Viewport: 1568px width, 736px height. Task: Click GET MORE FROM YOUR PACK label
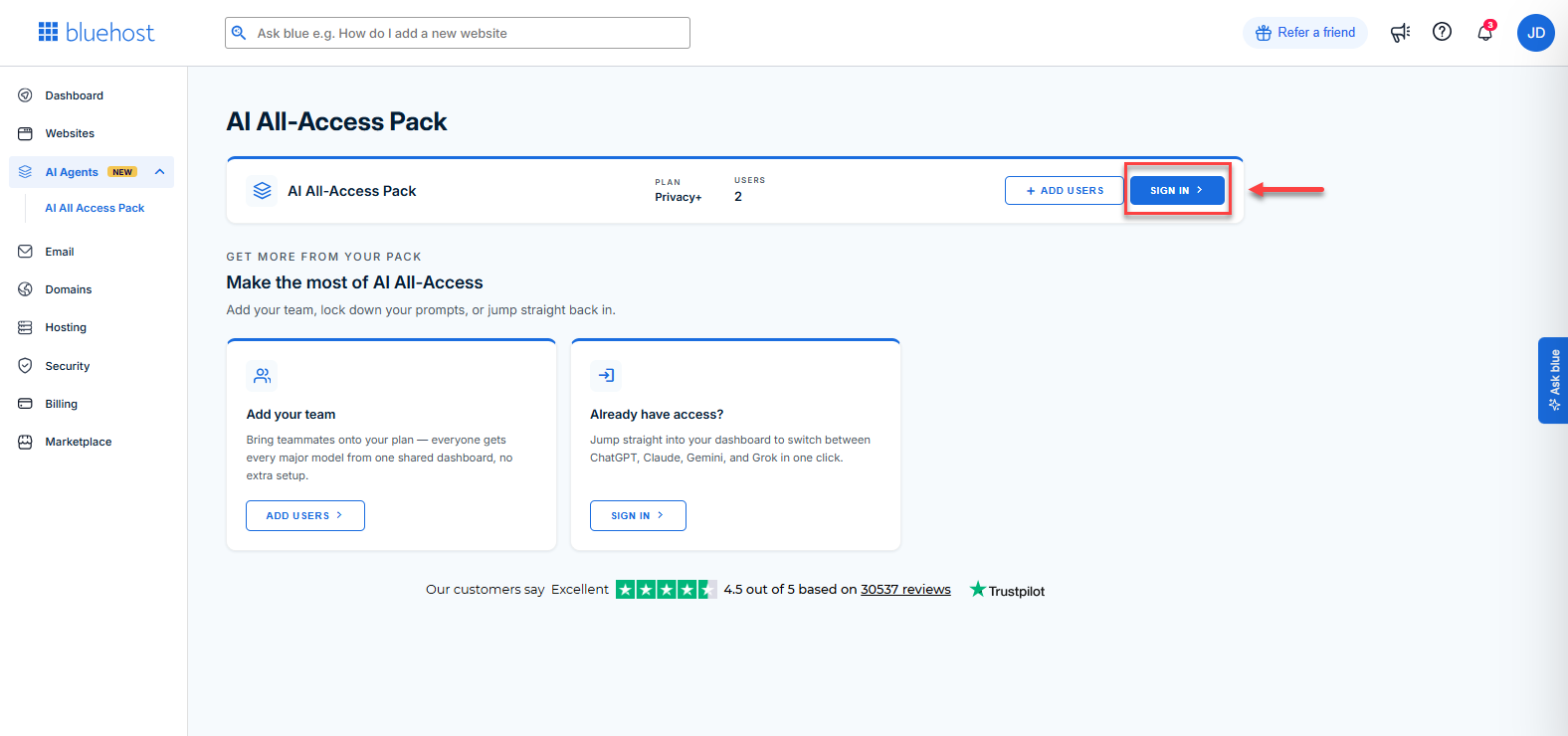(323, 257)
